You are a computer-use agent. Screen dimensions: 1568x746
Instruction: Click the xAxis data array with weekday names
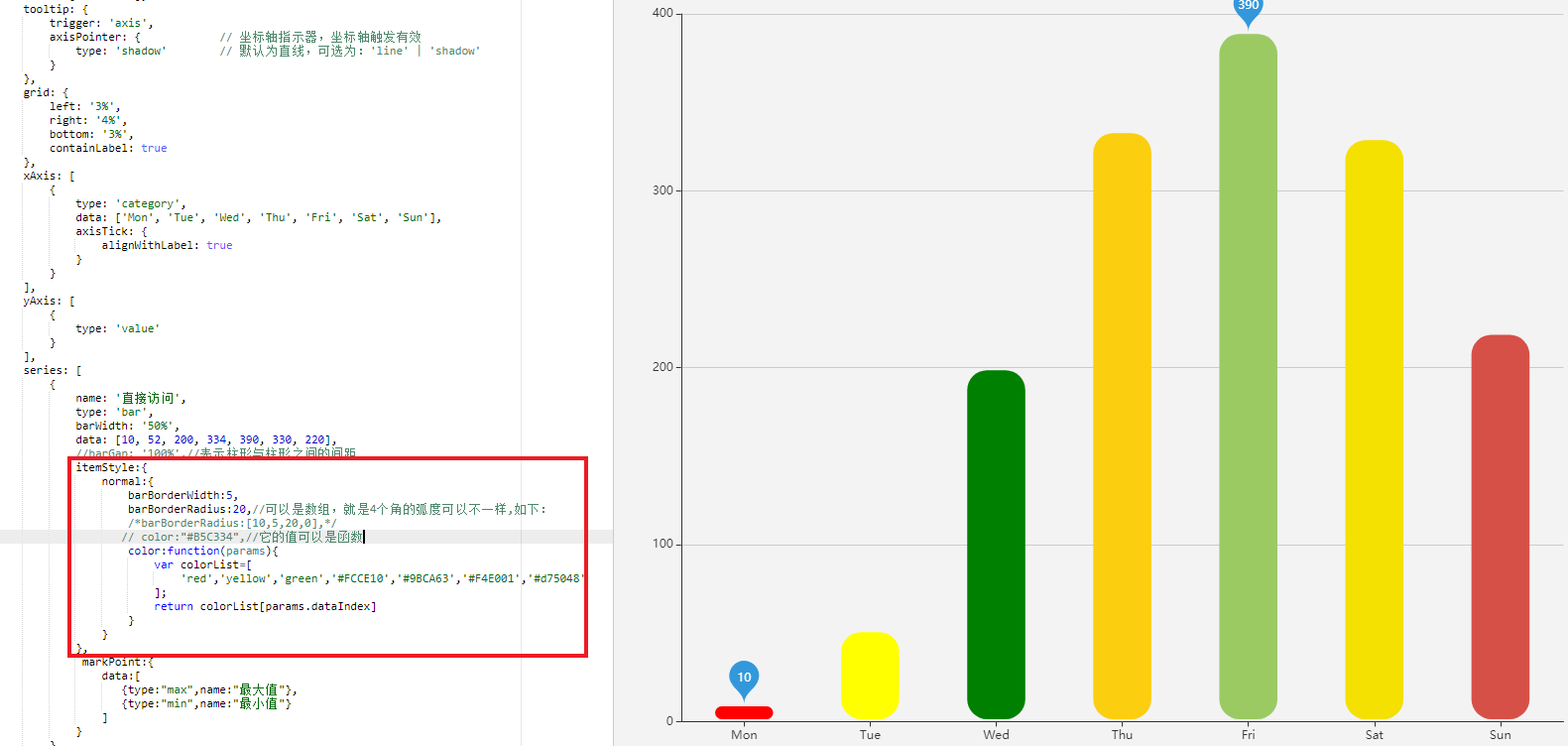tap(259, 217)
